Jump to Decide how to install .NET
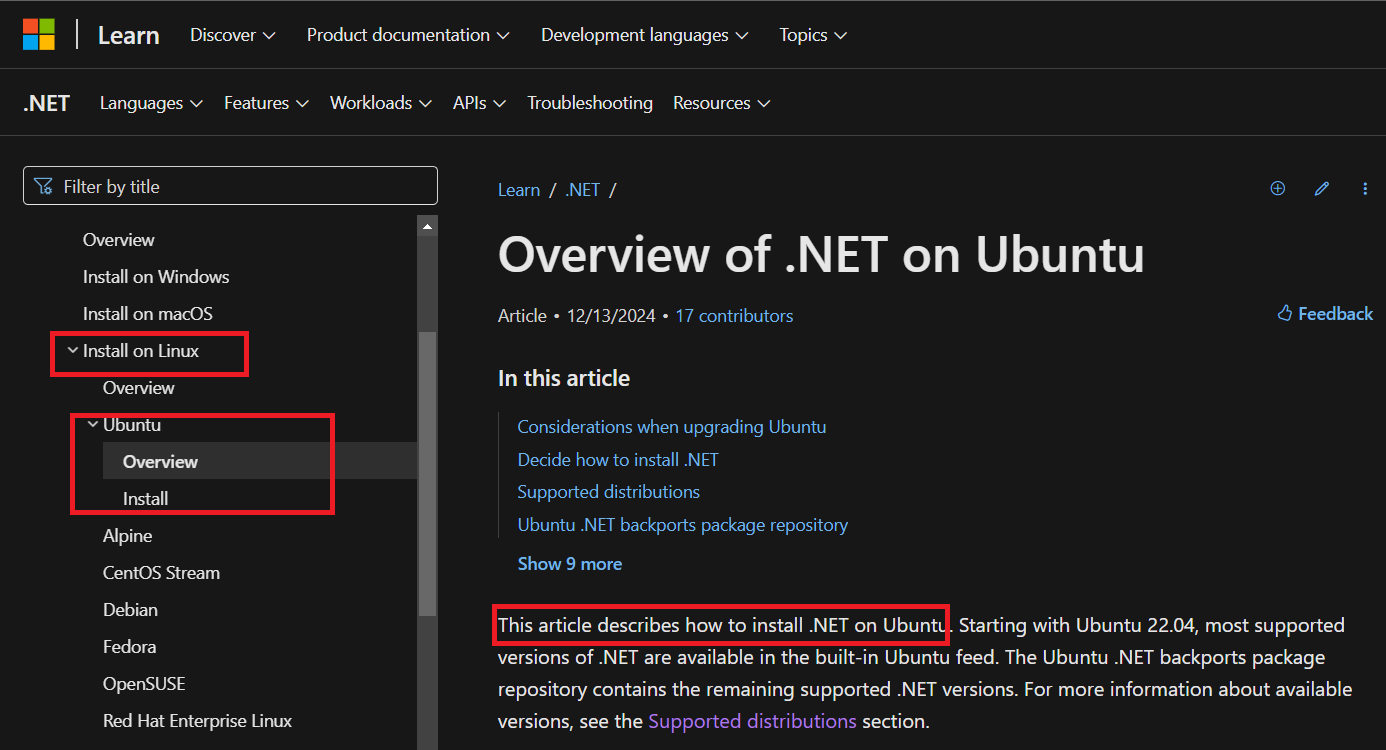The image size is (1386, 750). [618, 460]
